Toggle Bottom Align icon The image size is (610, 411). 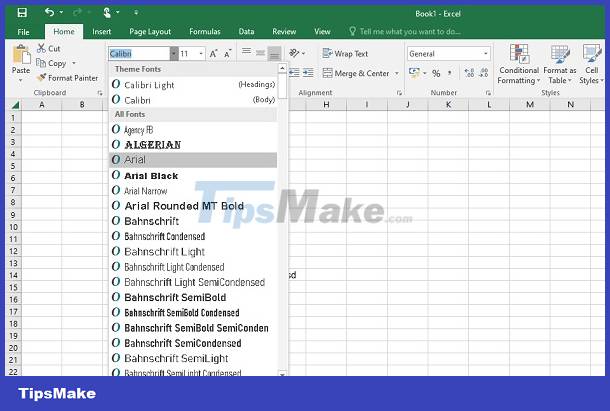click(274, 54)
